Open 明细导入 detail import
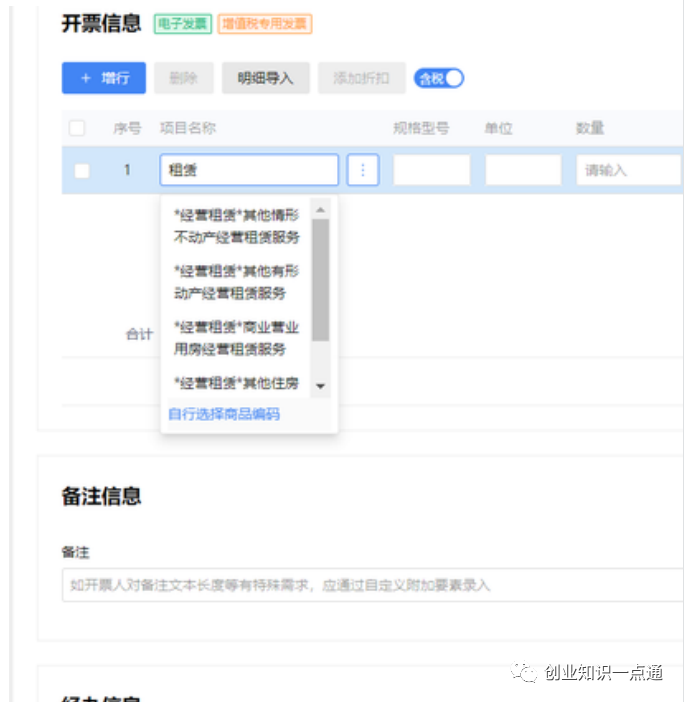684x702 pixels. click(x=265, y=78)
